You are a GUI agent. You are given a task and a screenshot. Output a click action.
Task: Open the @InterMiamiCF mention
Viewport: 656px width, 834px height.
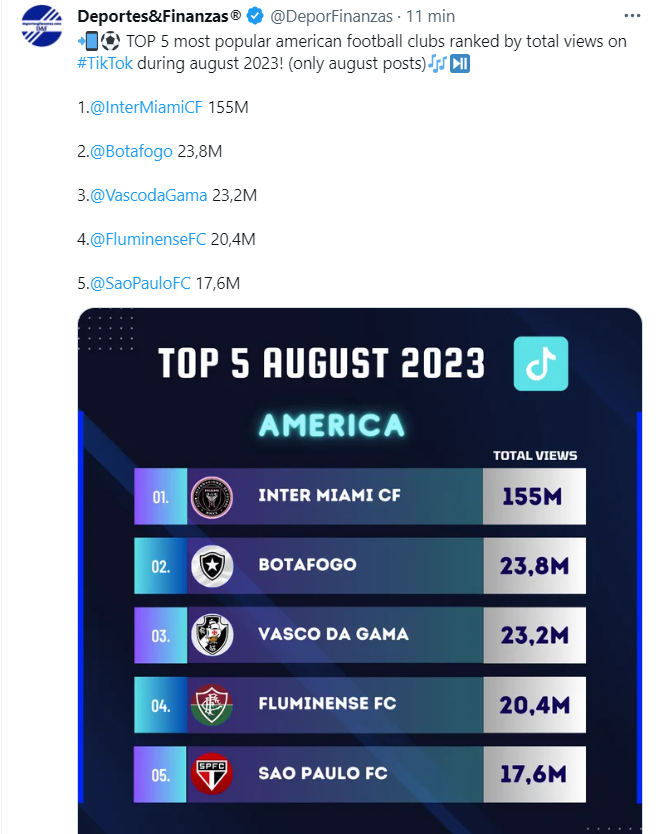point(146,107)
